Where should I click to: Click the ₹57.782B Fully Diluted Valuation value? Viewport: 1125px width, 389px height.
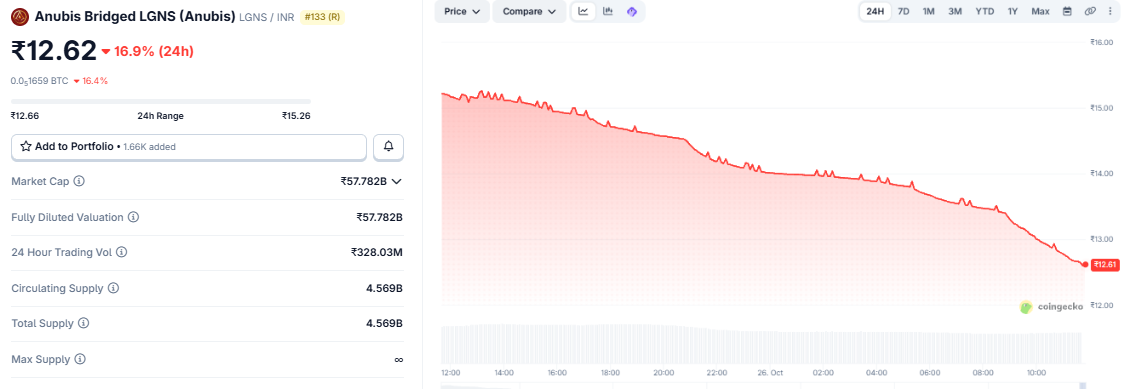click(x=380, y=217)
